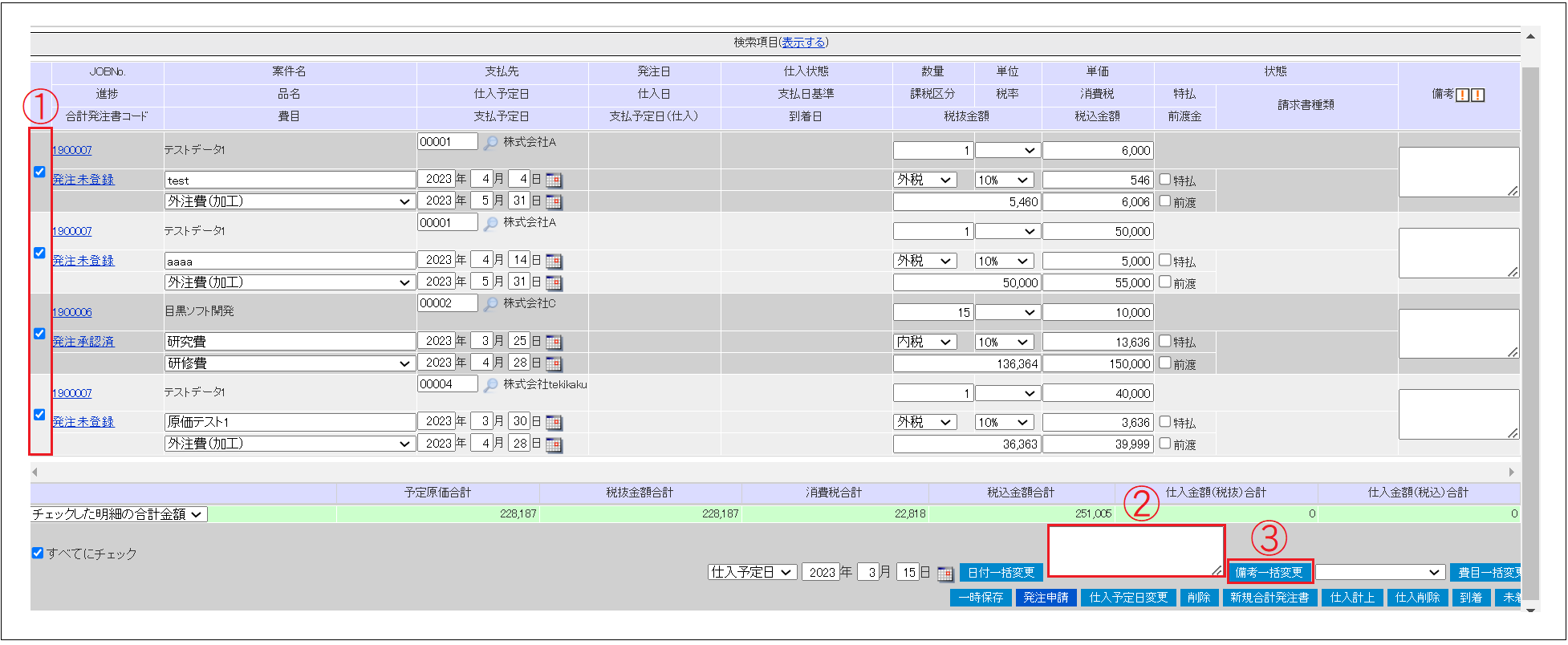Click the 仕入予定日変更 button
Viewport: 1568px width, 645px height.
point(1128,598)
